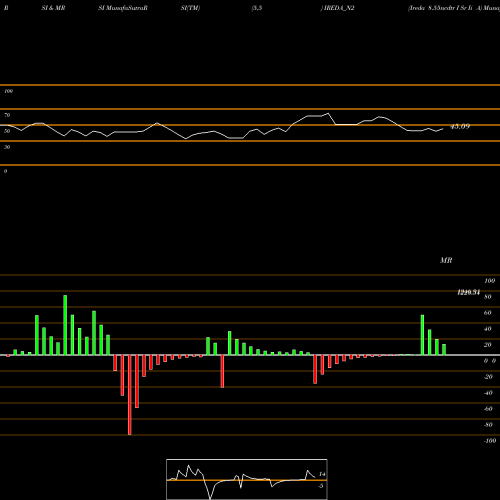The image size is (500, 500).
Task: Click the '-5' label in mini chart
Action: [x=321, y=486]
